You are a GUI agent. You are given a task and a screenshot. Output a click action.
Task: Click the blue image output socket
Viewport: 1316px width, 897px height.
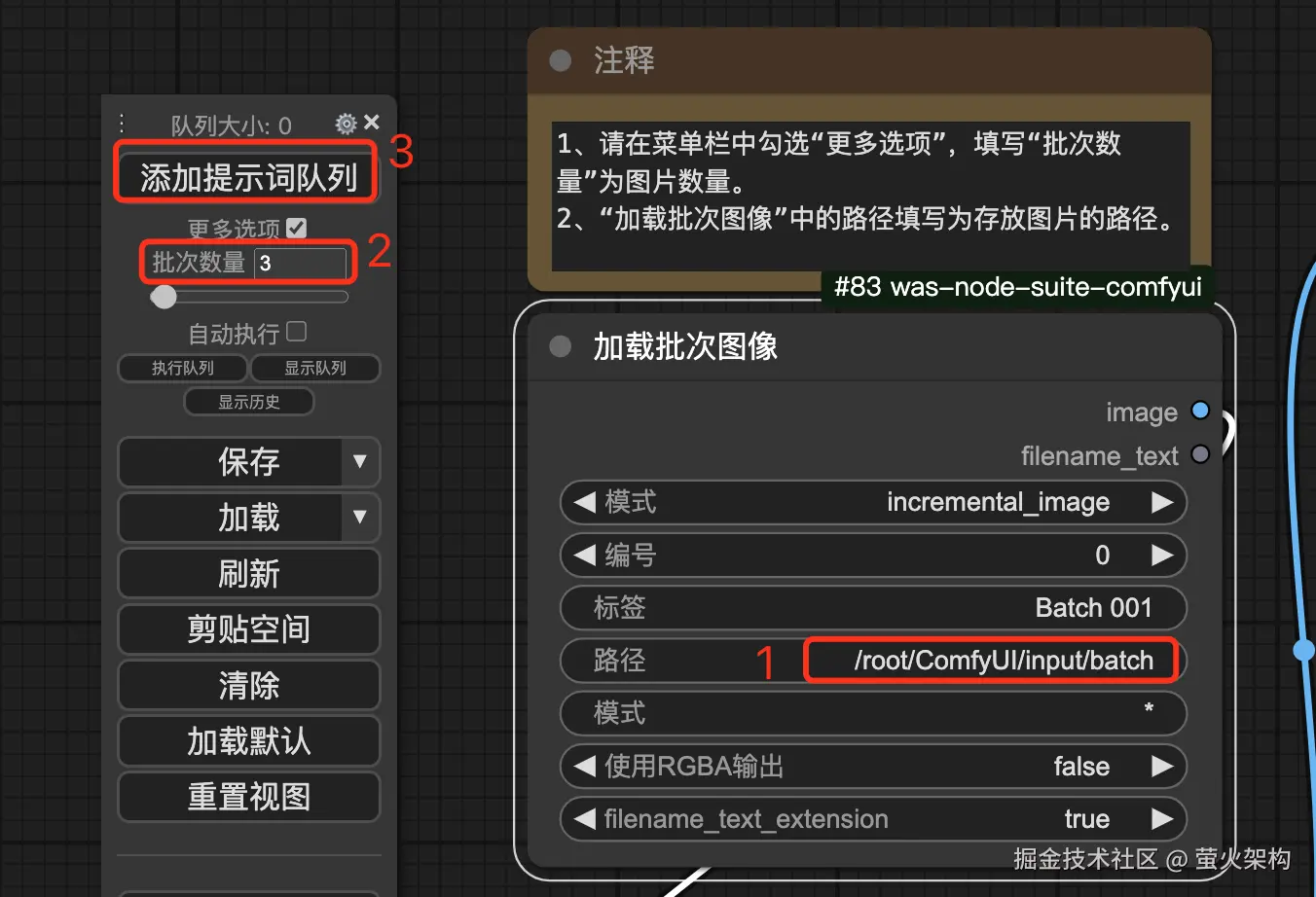pyautogui.click(x=1200, y=411)
